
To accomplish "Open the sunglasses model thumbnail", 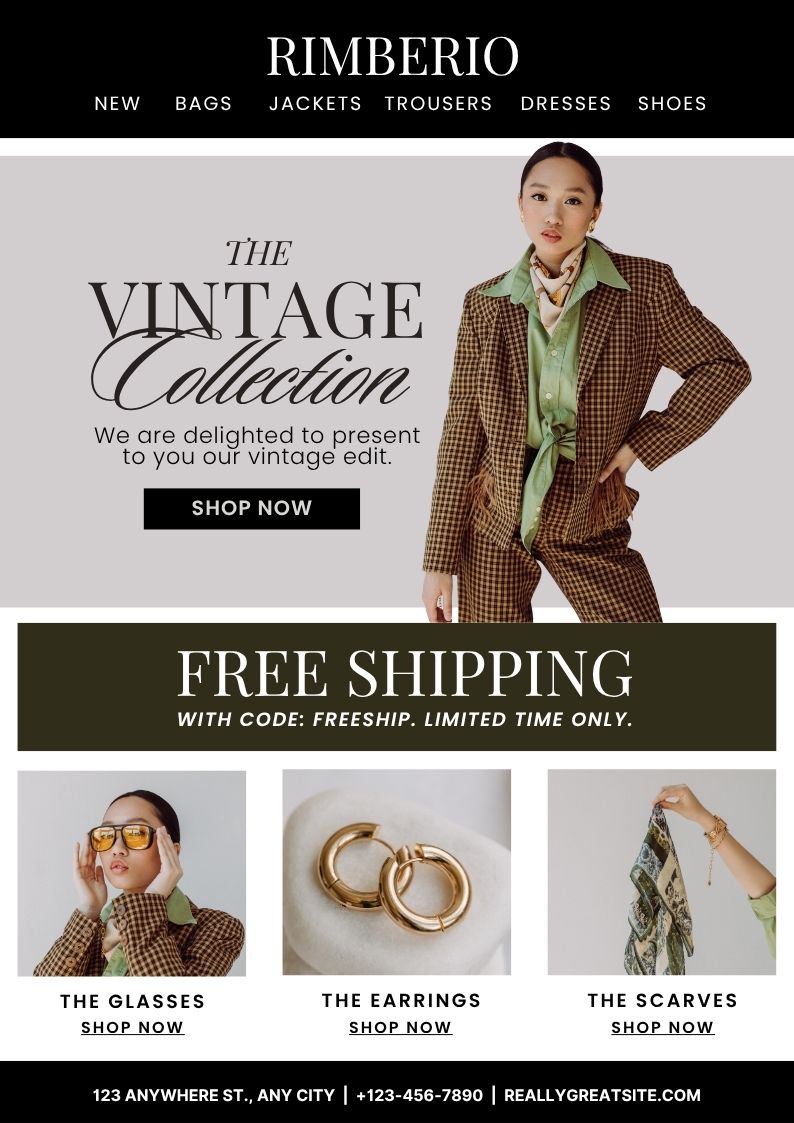I will [132, 873].
